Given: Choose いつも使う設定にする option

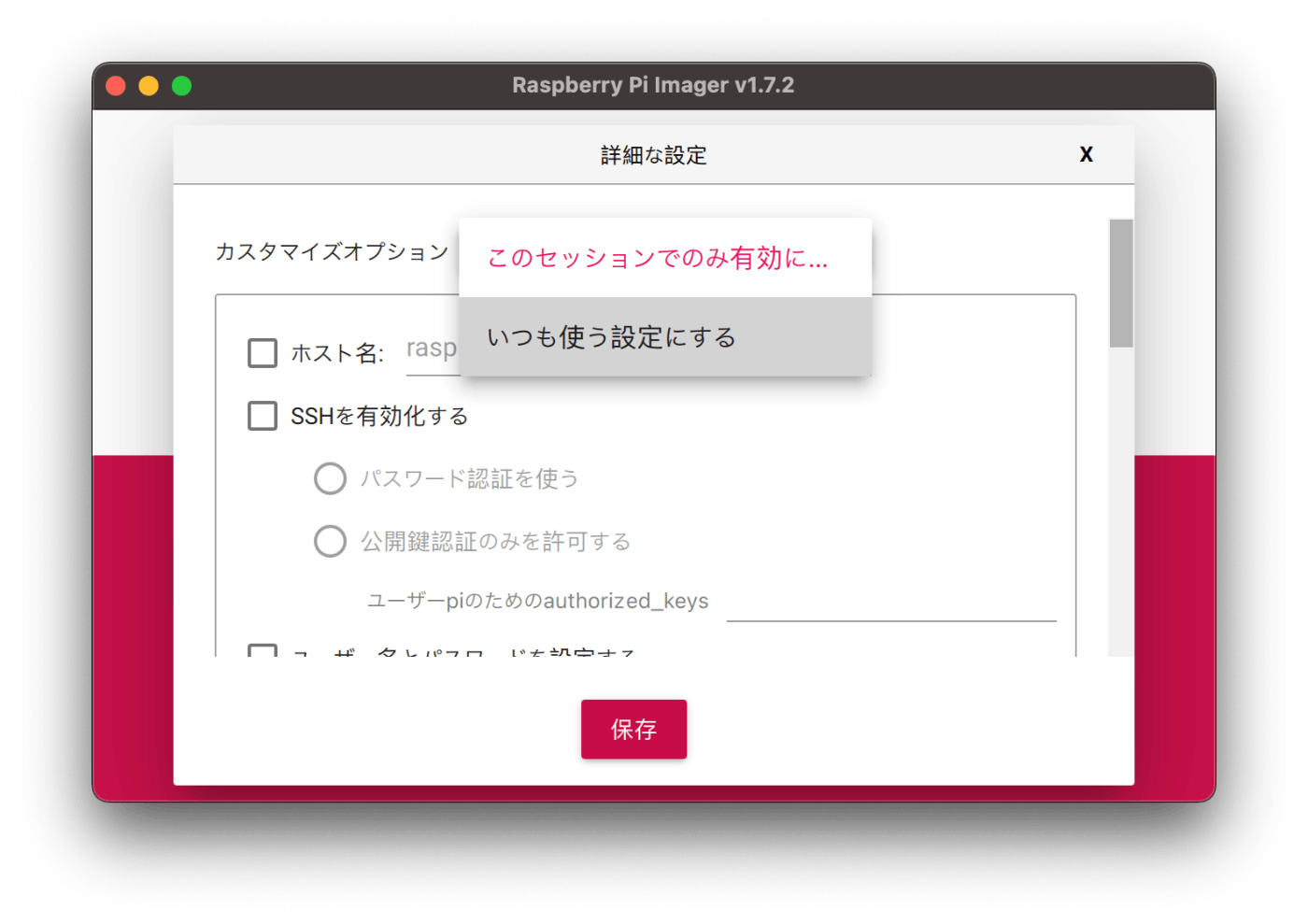Looking at the screenshot, I should pos(665,337).
